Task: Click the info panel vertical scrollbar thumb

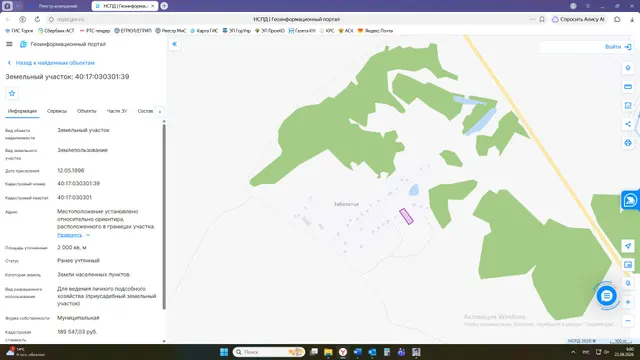Action: (x=164, y=216)
